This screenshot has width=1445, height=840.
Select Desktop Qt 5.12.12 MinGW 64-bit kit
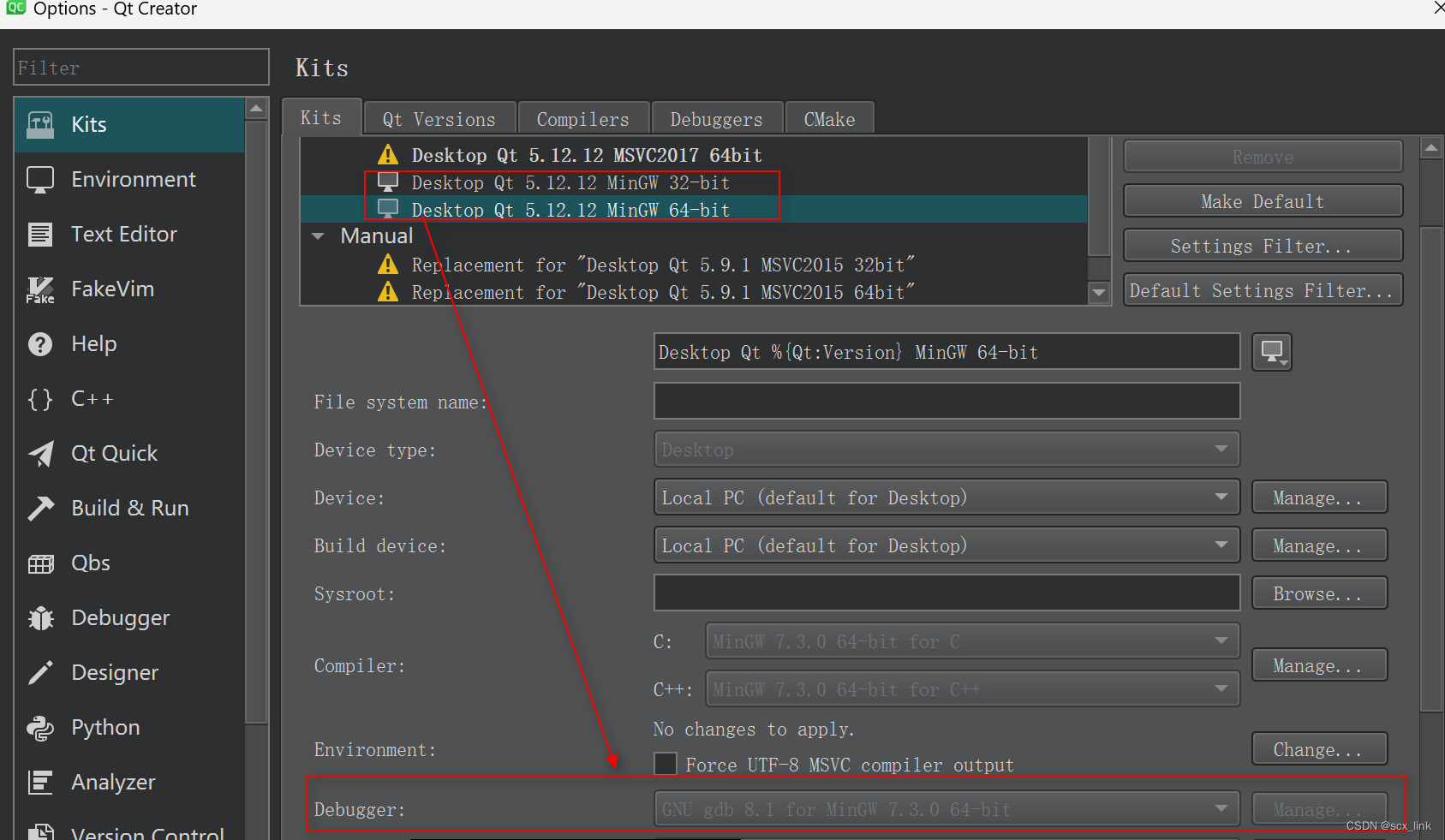click(570, 210)
